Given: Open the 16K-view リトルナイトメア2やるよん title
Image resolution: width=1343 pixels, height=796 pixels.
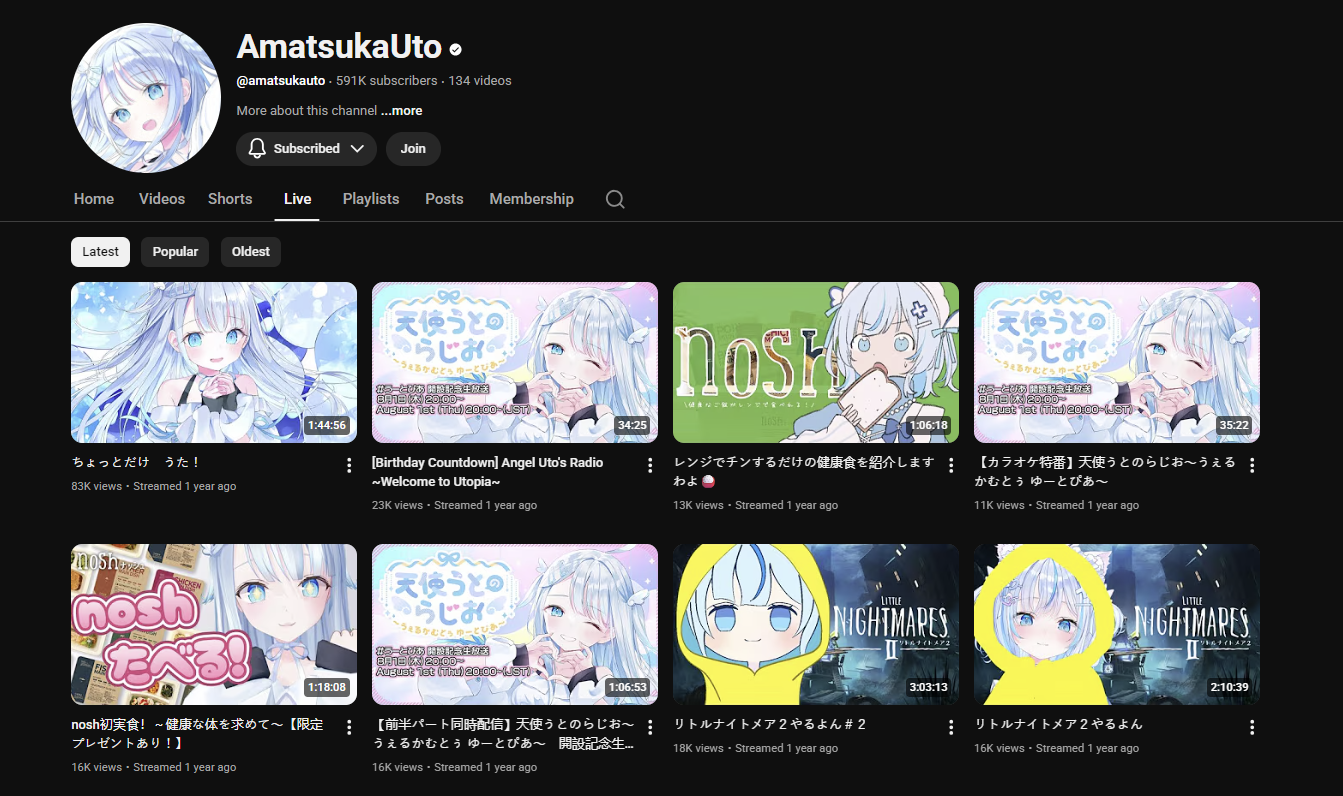Looking at the screenshot, I should point(1058,724).
